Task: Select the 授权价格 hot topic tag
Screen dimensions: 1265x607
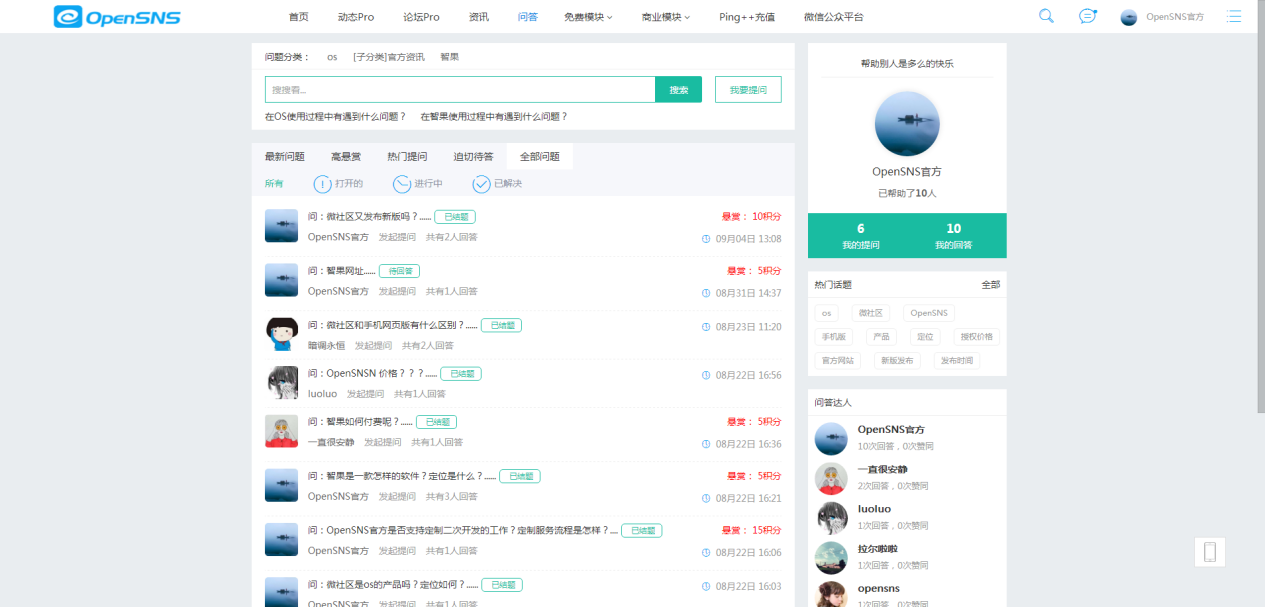Action: click(x=975, y=337)
